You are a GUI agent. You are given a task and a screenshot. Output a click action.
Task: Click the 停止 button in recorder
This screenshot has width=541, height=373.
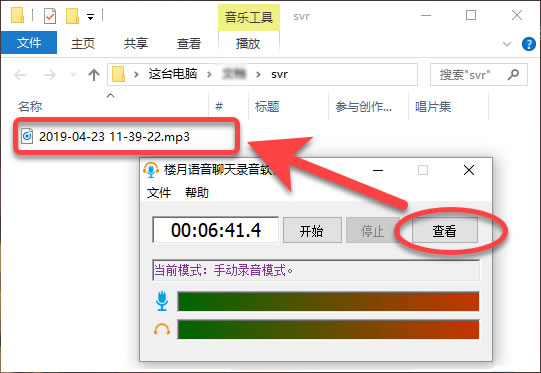click(x=372, y=230)
